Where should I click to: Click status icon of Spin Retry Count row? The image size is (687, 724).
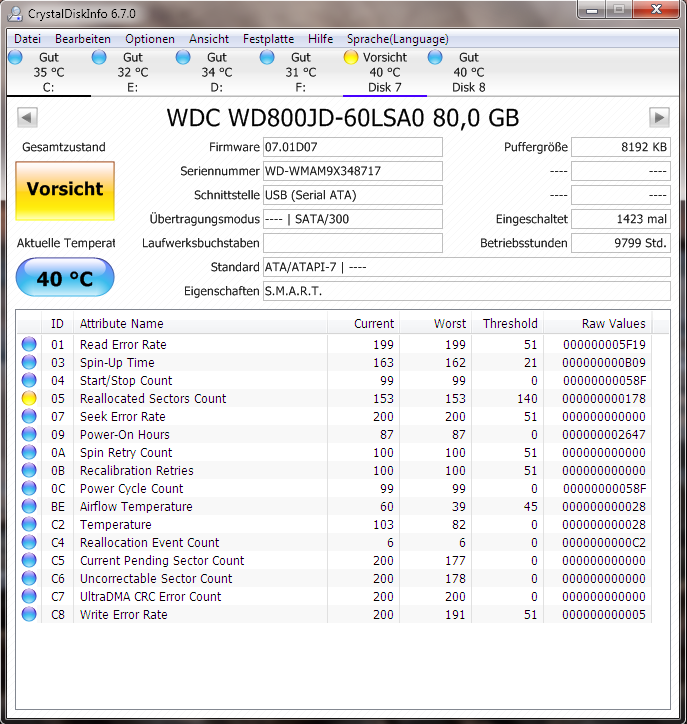29,452
